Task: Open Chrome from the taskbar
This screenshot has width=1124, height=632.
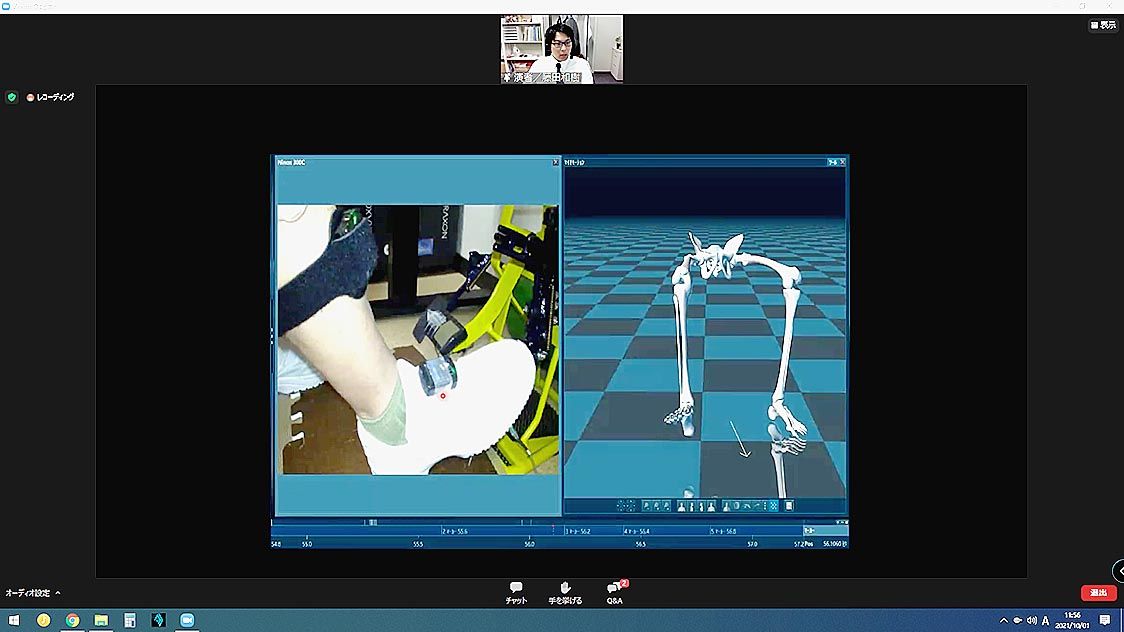Action: click(x=72, y=620)
